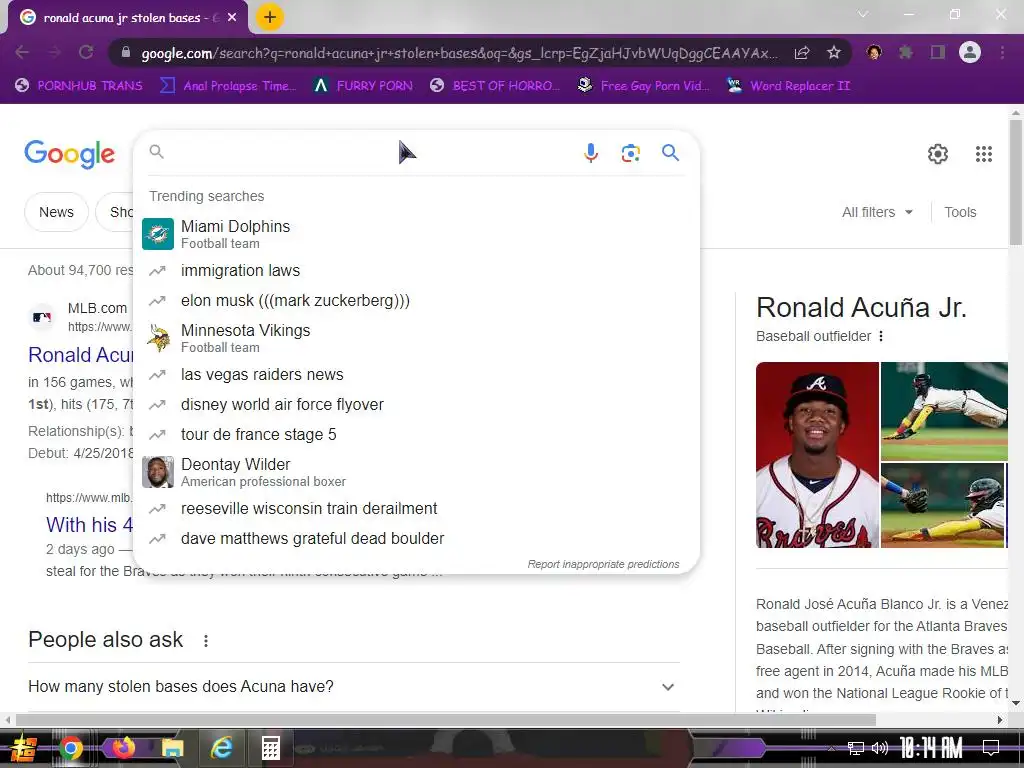Image resolution: width=1024 pixels, height=768 pixels.
Task: Open tab search chevron in title bar
Action: click(863, 14)
